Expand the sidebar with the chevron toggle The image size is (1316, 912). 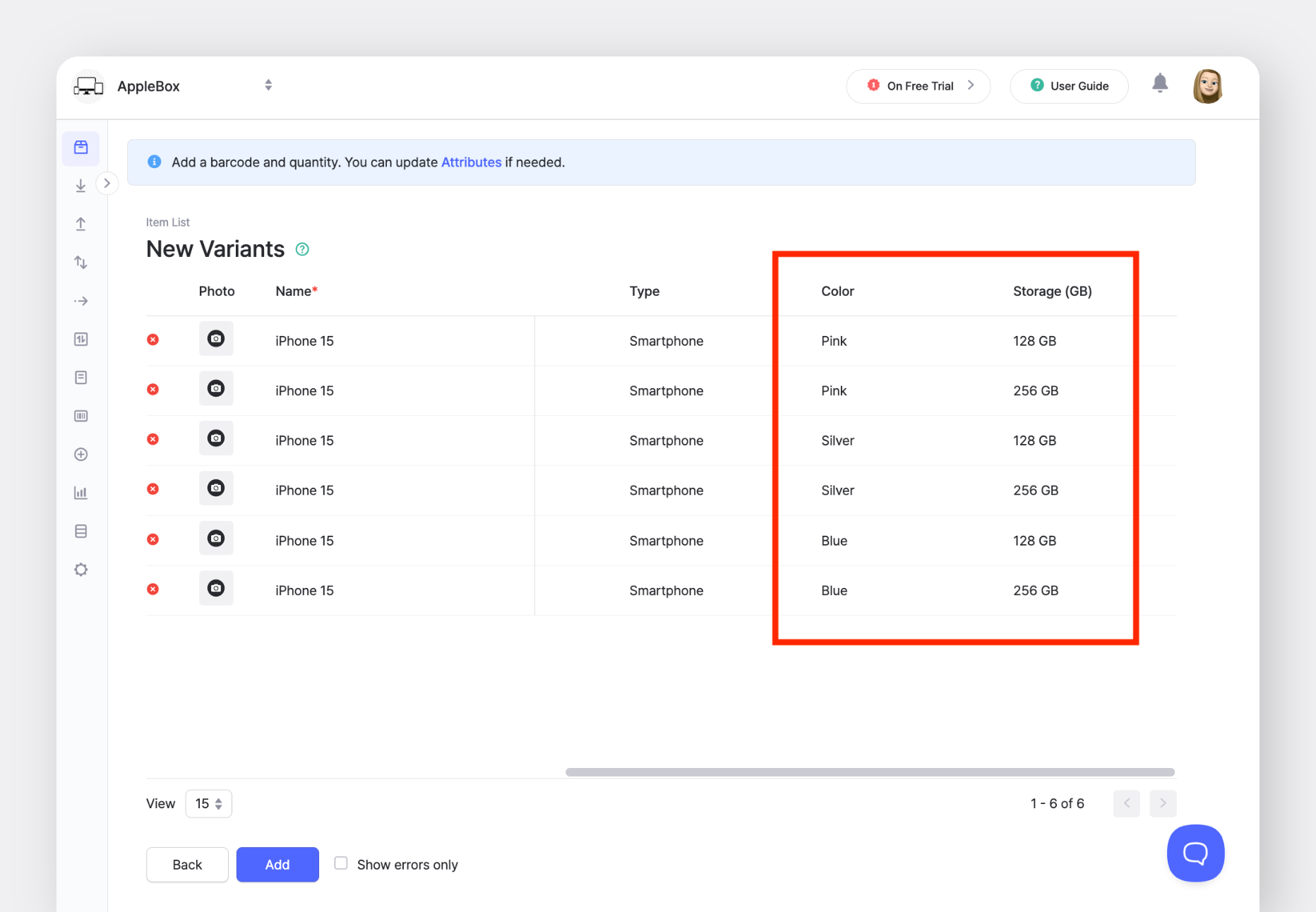(x=107, y=184)
